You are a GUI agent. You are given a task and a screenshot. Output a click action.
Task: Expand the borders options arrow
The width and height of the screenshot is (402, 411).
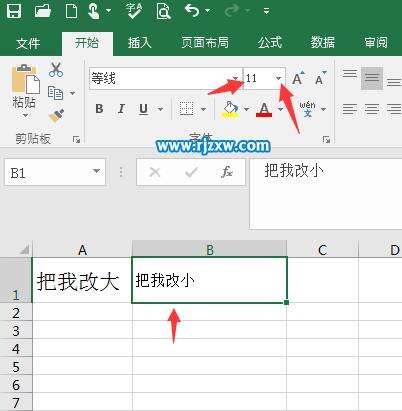pyautogui.click(x=203, y=109)
